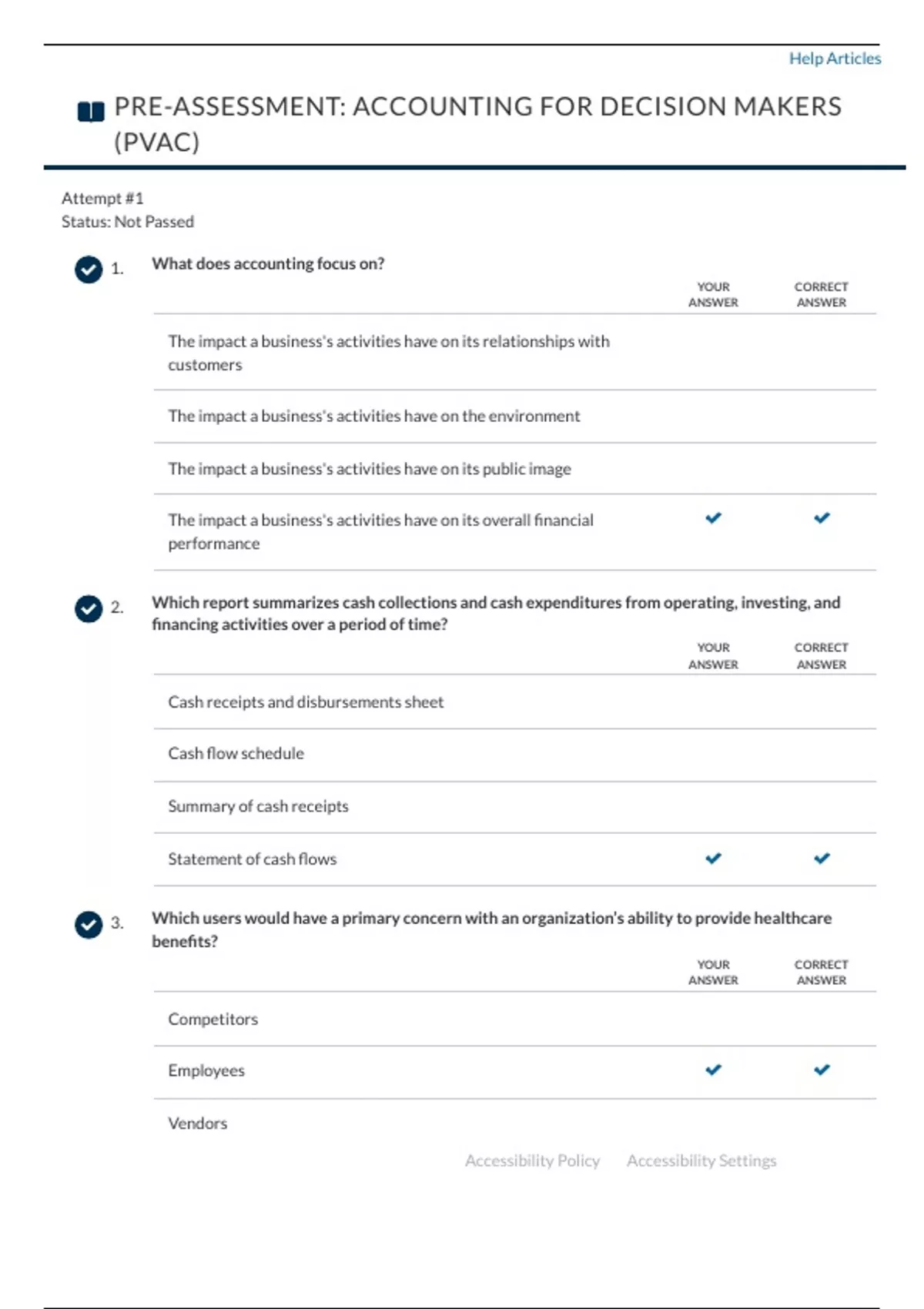This screenshot has height=1309, width=924.
Task: Select the 'impact on the environment' answer option
Action: pos(514,417)
